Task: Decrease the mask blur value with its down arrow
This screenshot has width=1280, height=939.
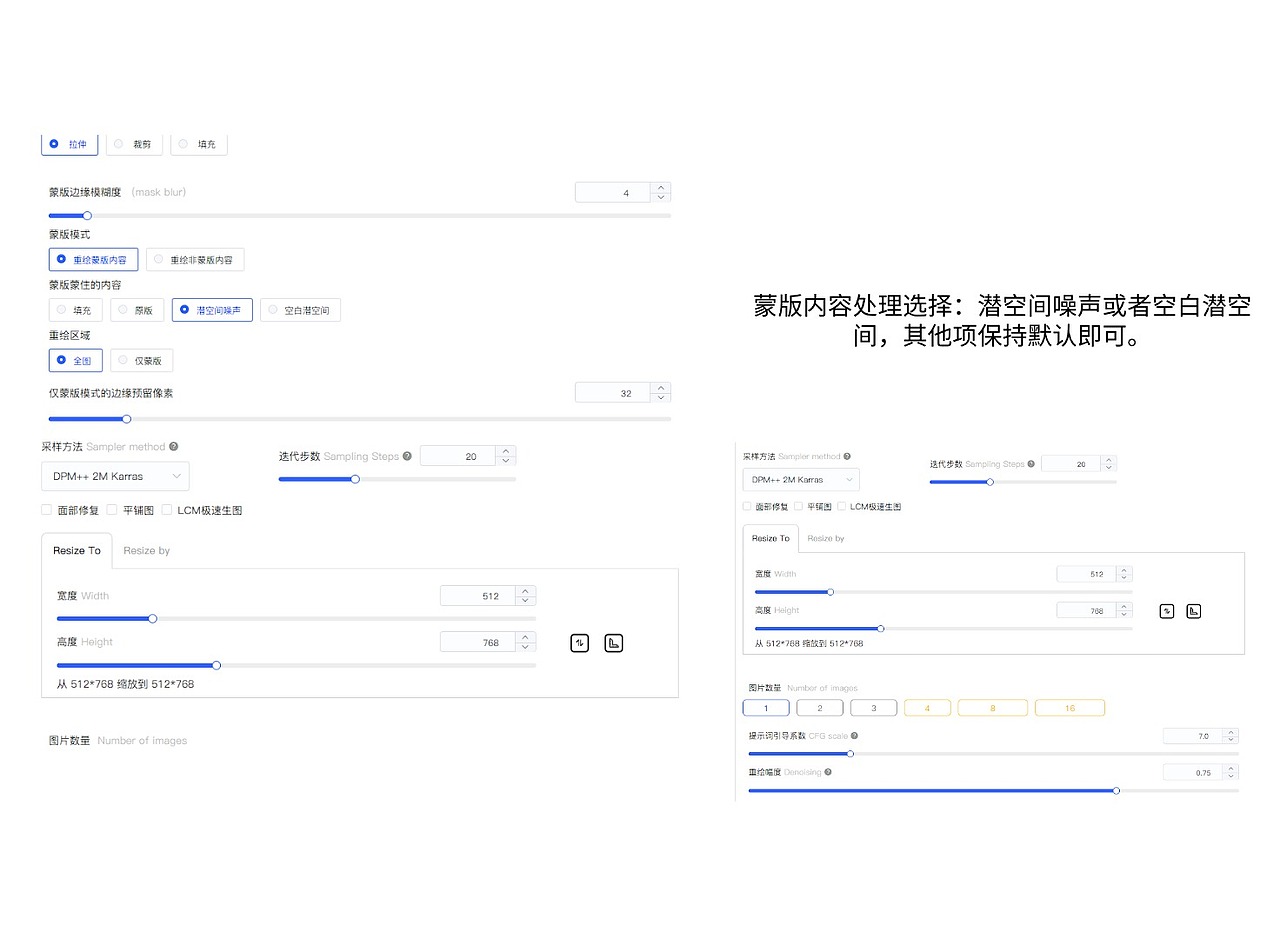Action: (x=661, y=197)
